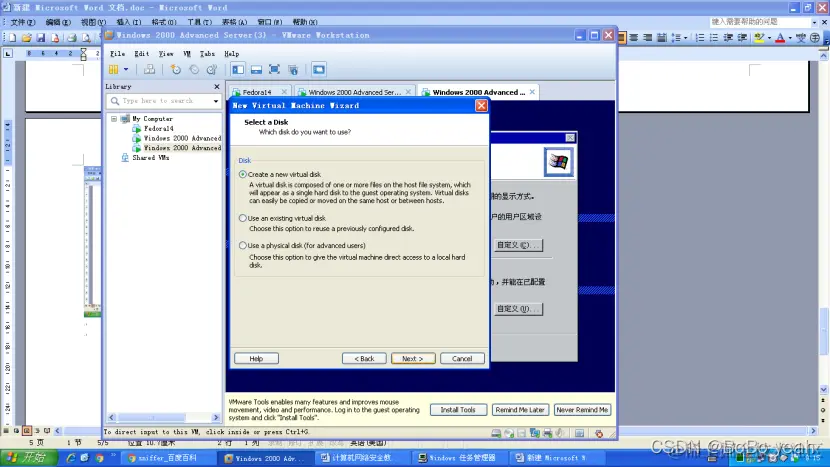The width and height of the screenshot is (830, 467).
Task: Click the Windows 开始 Start button
Action: pyautogui.click(x=29, y=458)
